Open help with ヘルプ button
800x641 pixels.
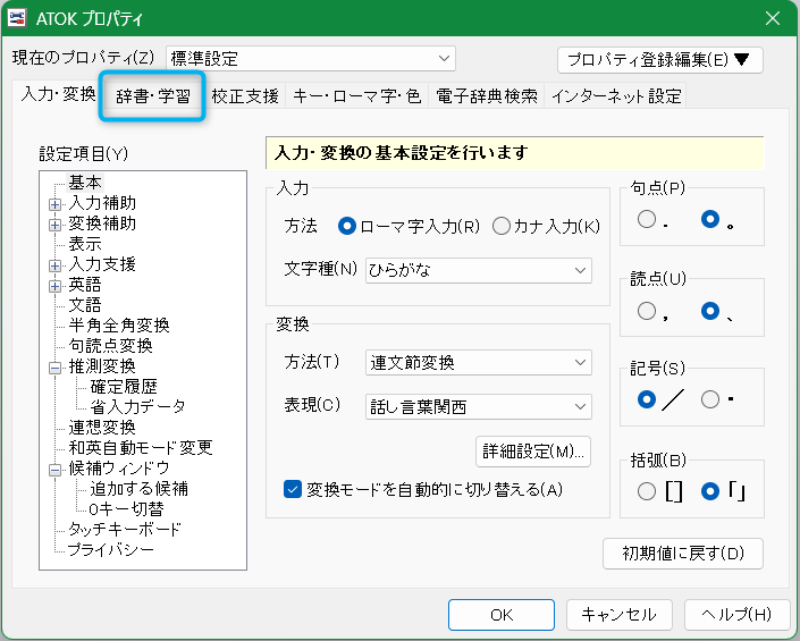737,614
